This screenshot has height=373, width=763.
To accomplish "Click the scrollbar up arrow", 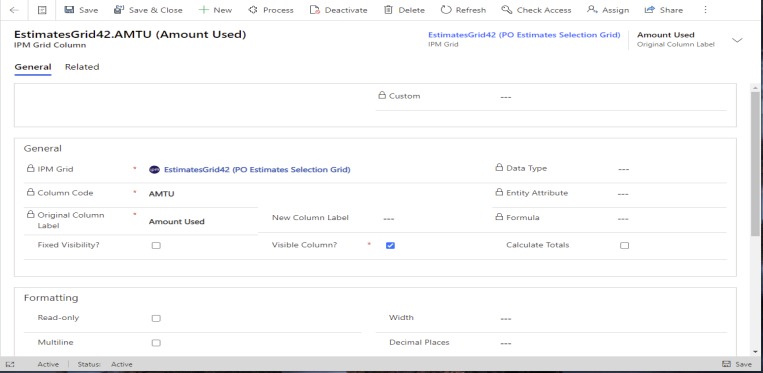I will [755, 88].
